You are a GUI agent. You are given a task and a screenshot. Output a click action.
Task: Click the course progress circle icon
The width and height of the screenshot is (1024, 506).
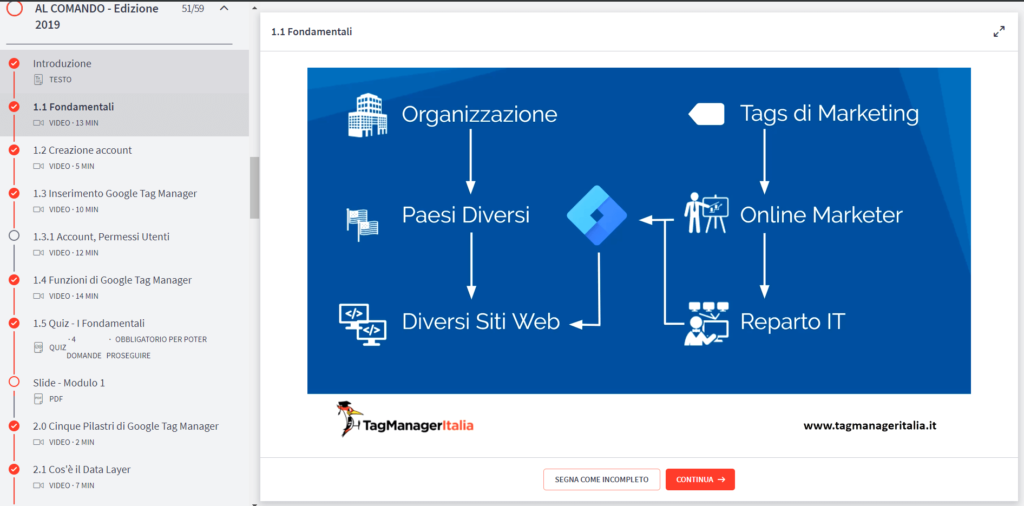[14, 8]
